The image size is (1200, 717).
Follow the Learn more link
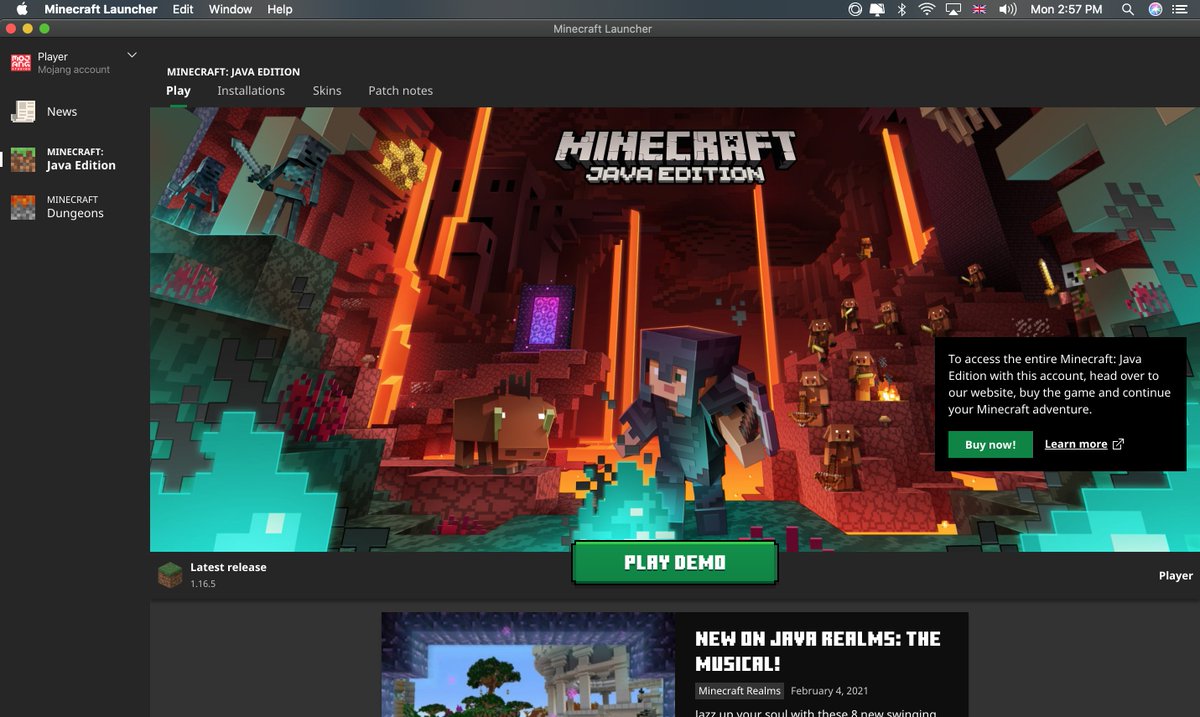click(x=1076, y=444)
